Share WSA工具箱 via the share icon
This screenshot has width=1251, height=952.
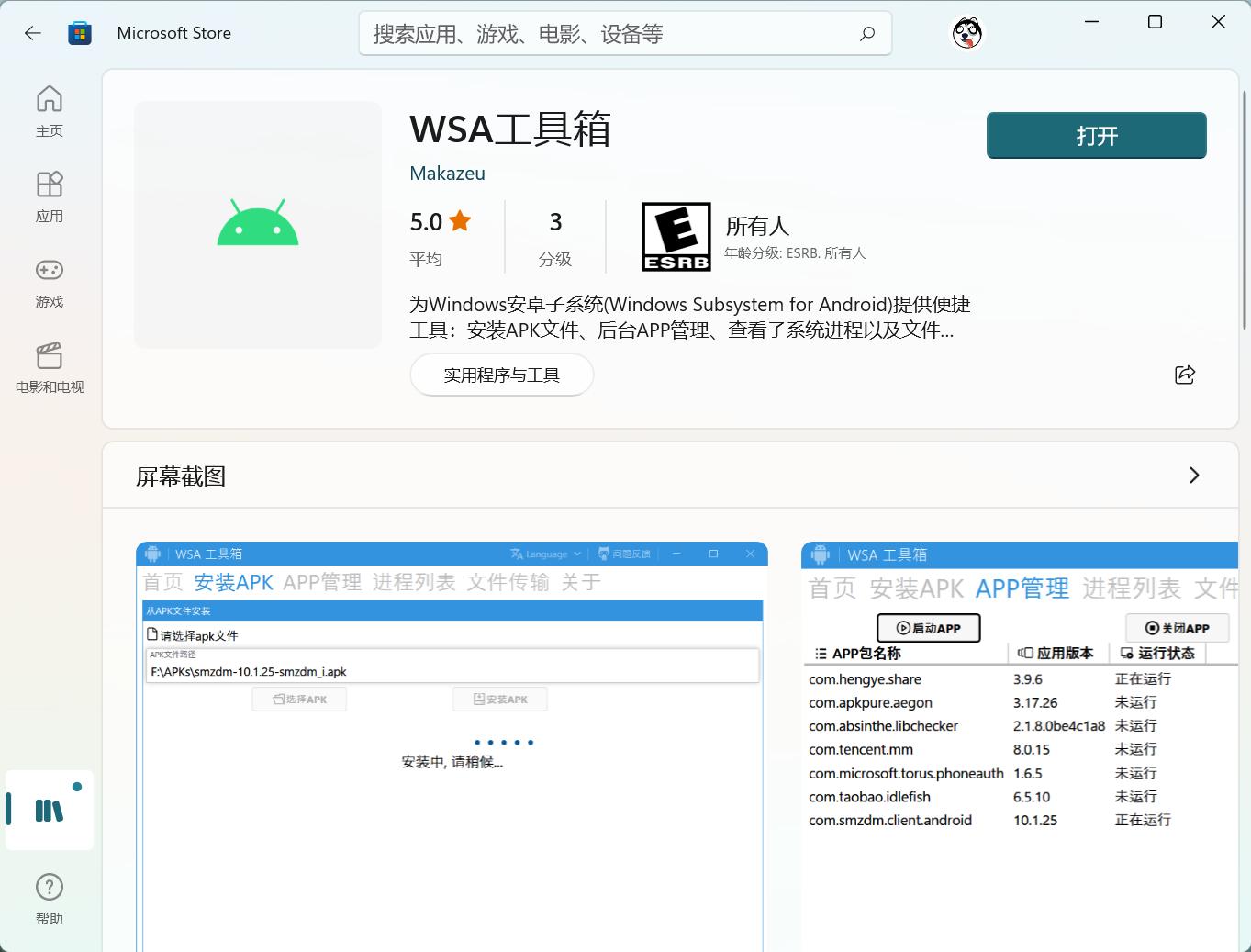(1185, 375)
